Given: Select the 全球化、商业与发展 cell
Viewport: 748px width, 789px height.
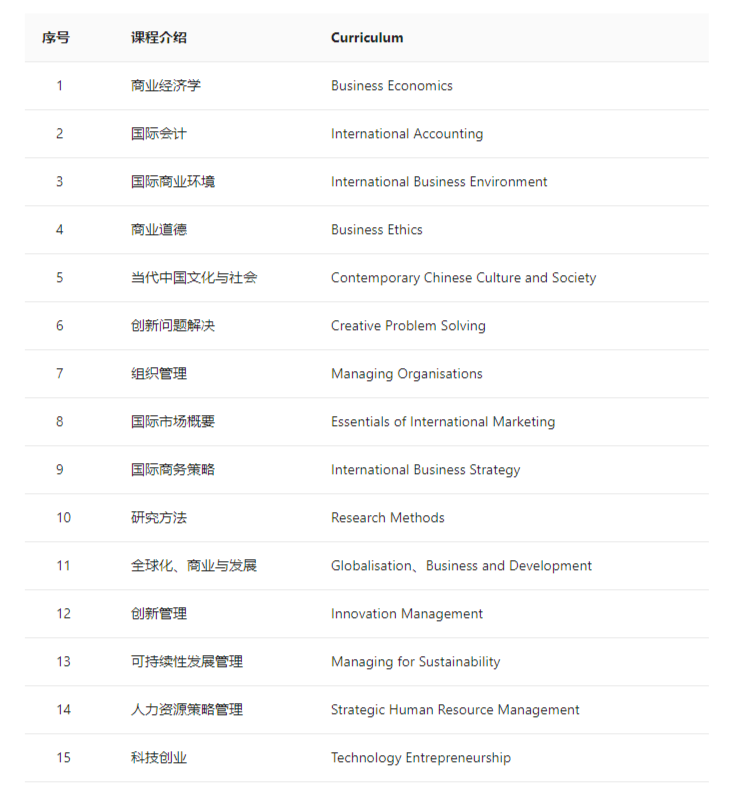Looking at the screenshot, I should coord(193,566).
